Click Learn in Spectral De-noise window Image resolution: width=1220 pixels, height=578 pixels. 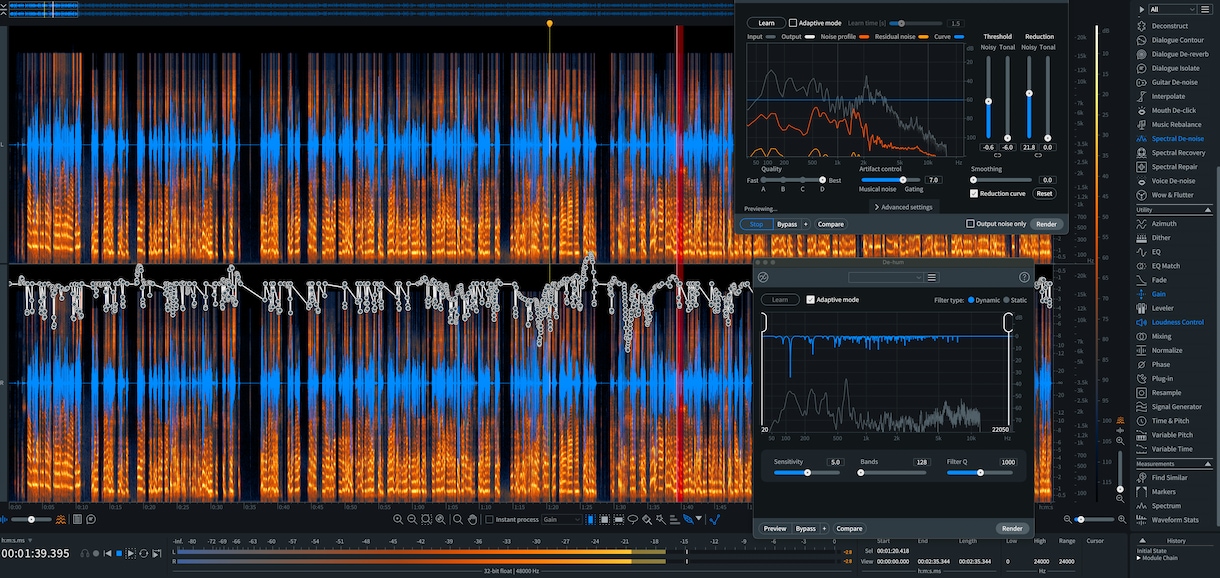[766, 23]
